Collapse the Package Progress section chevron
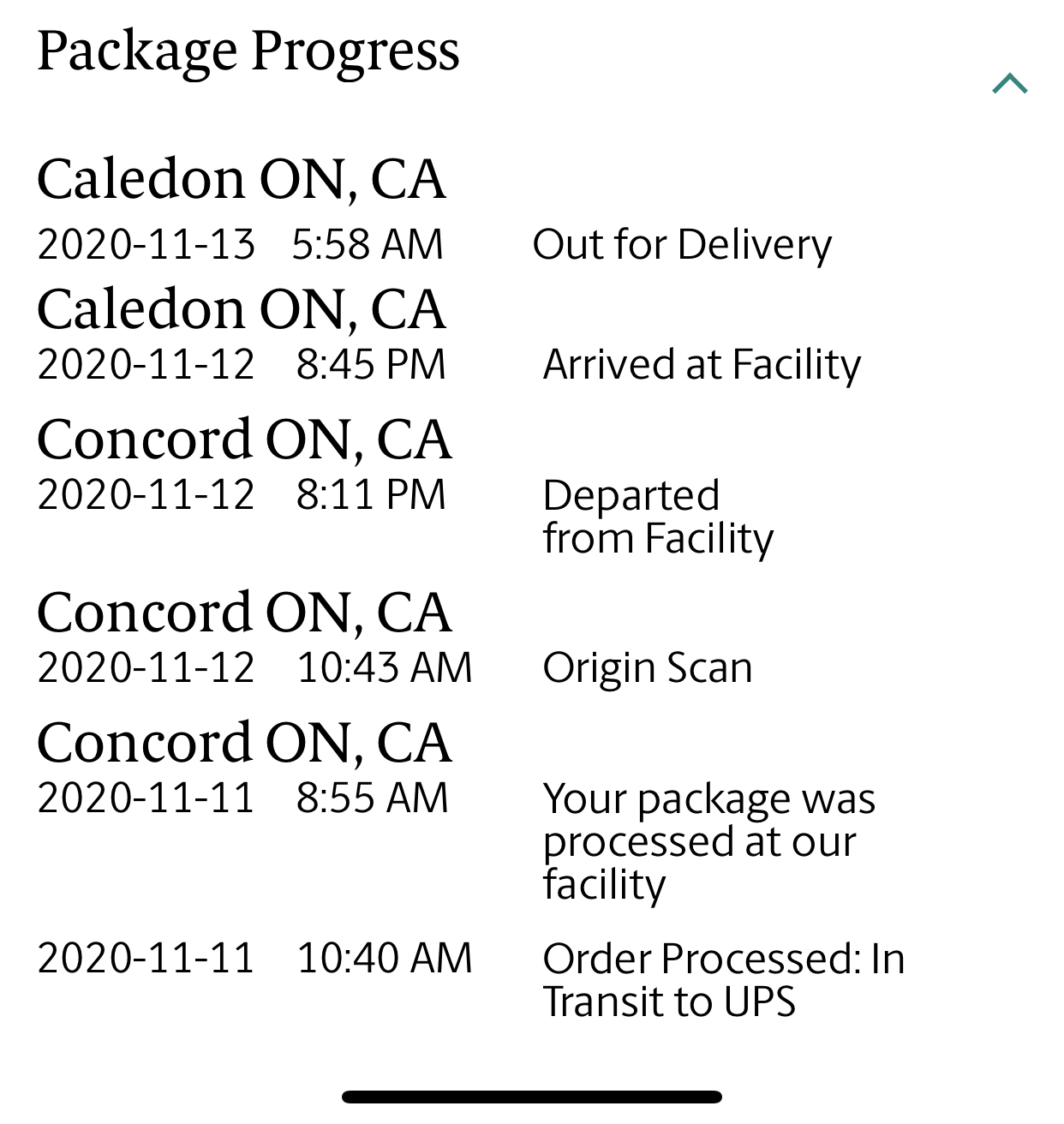1064x1124 pixels. pos(1009,84)
